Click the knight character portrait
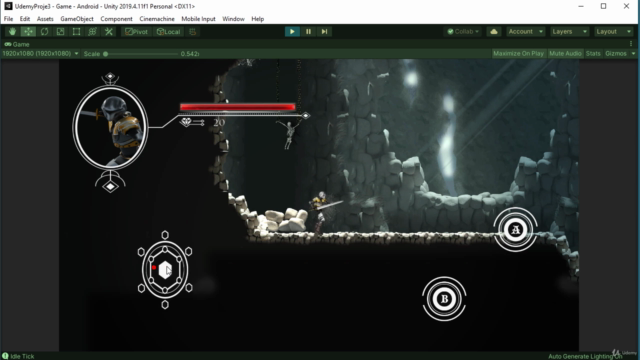Image resolution: width=640 pixels, height=360 pixels. (110, 128)
